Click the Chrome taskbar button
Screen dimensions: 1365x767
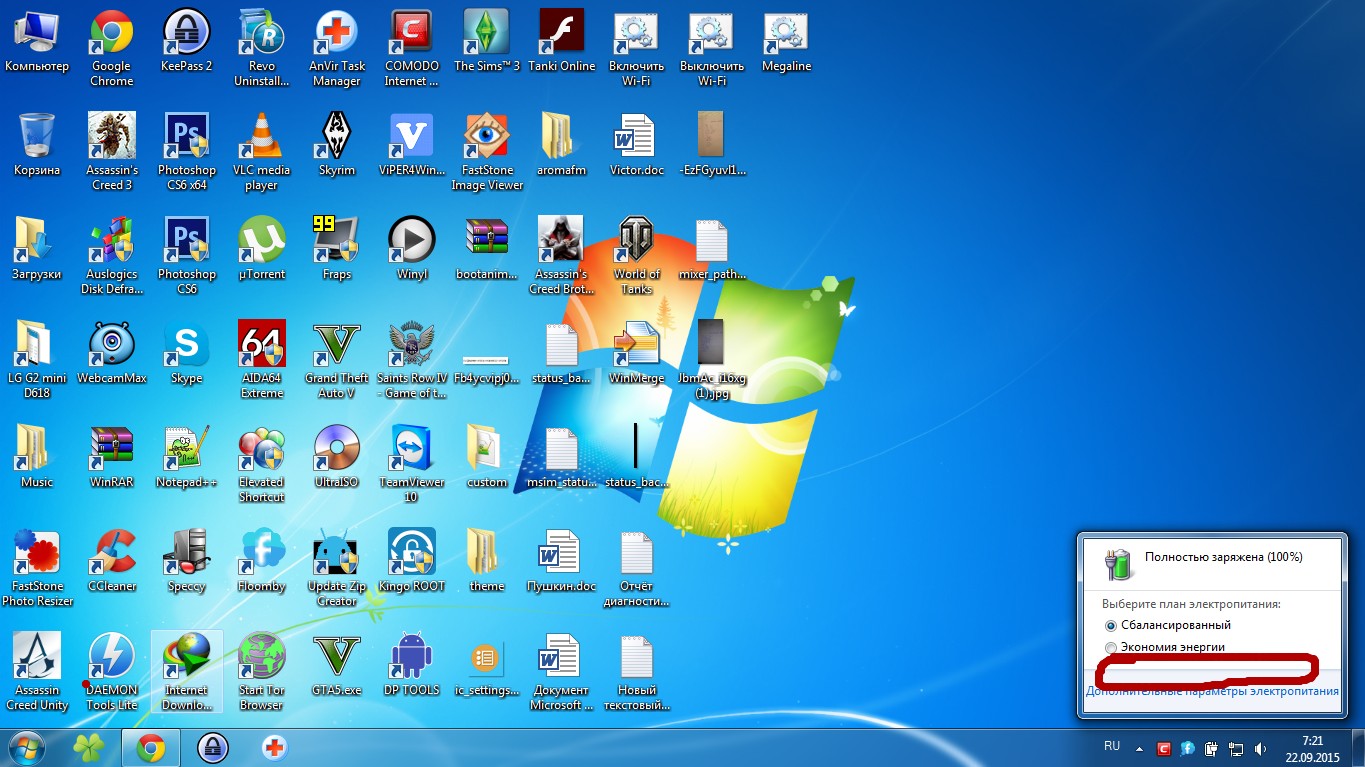[x=151, y=747]
